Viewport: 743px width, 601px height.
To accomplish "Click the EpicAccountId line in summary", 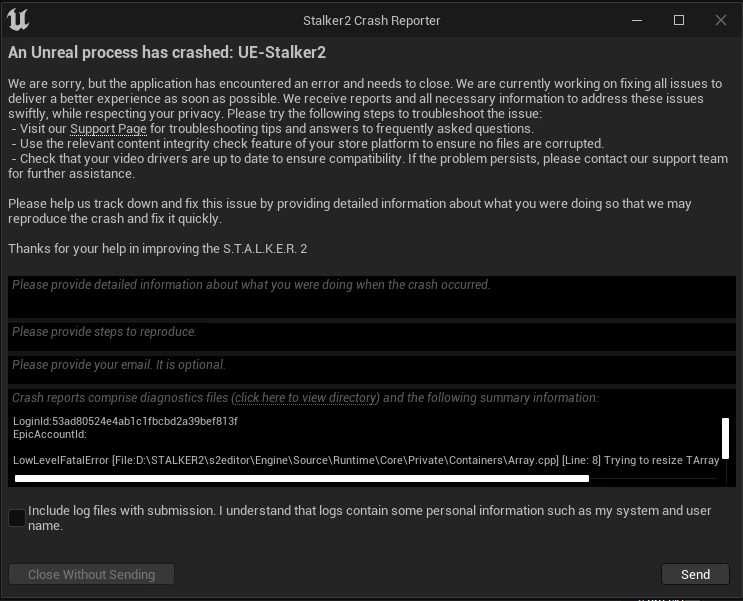I will click(x=50, y=434).
